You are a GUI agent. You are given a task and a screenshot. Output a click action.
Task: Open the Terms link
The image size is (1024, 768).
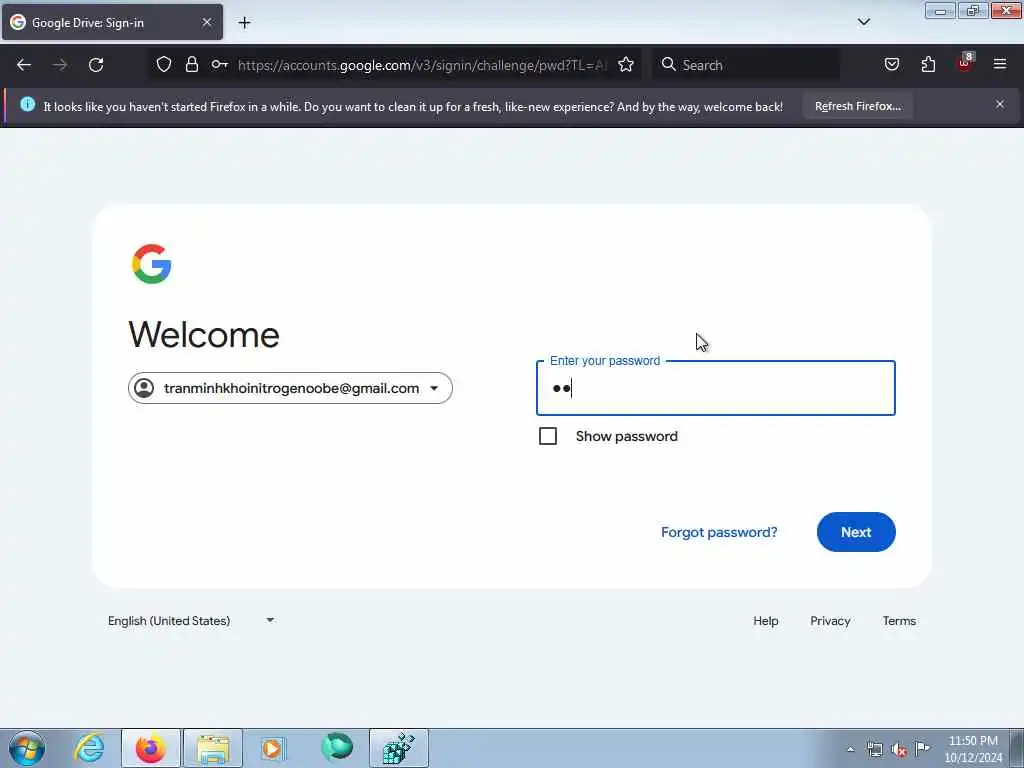(x=899, y=621)
